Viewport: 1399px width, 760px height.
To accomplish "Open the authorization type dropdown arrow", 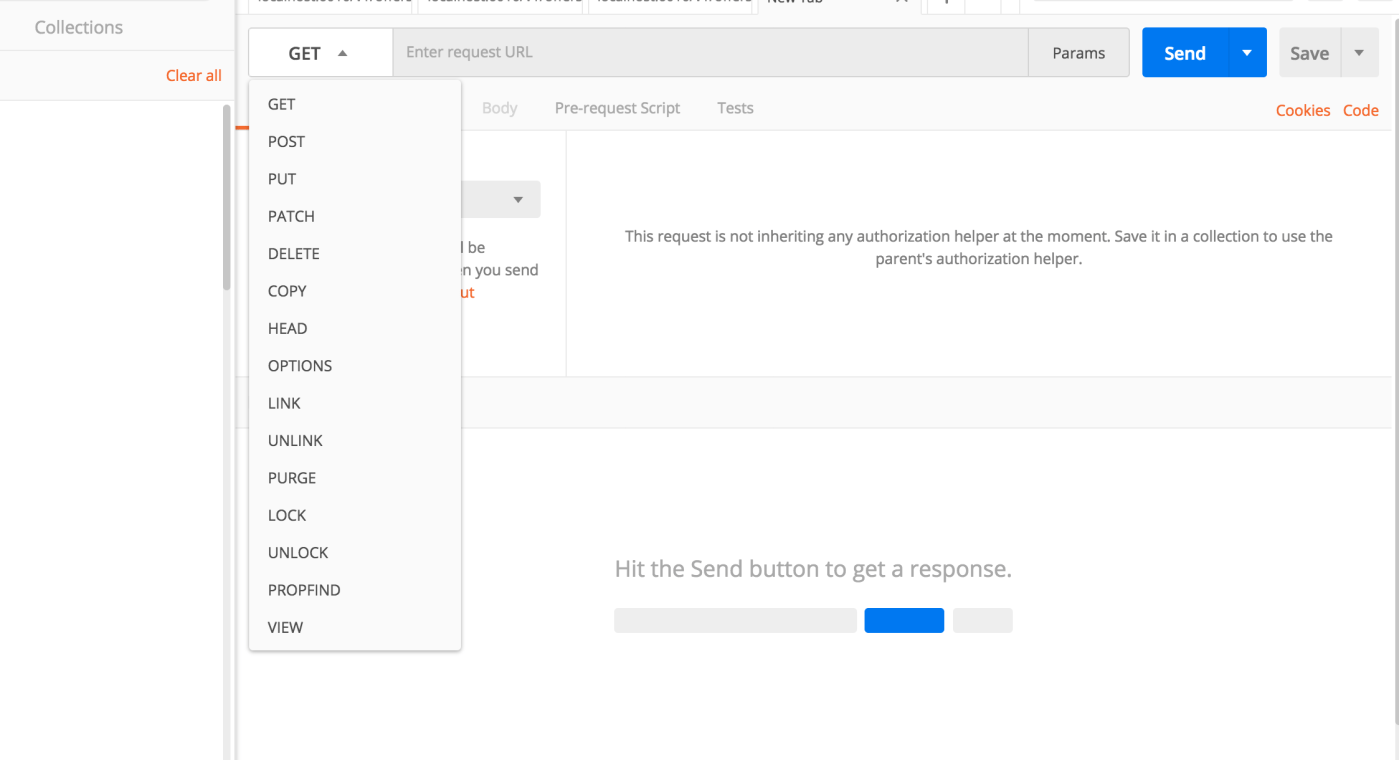I will (518, 200).
